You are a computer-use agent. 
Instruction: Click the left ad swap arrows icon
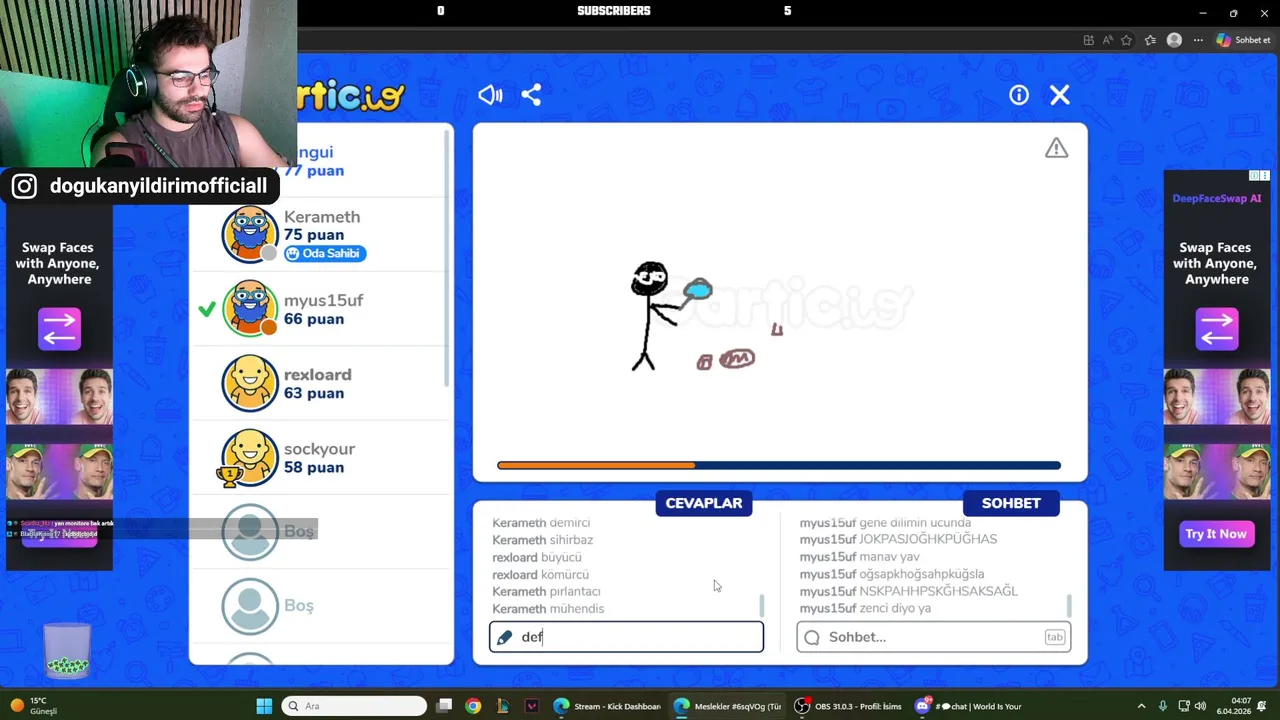(x=59, y=329)
